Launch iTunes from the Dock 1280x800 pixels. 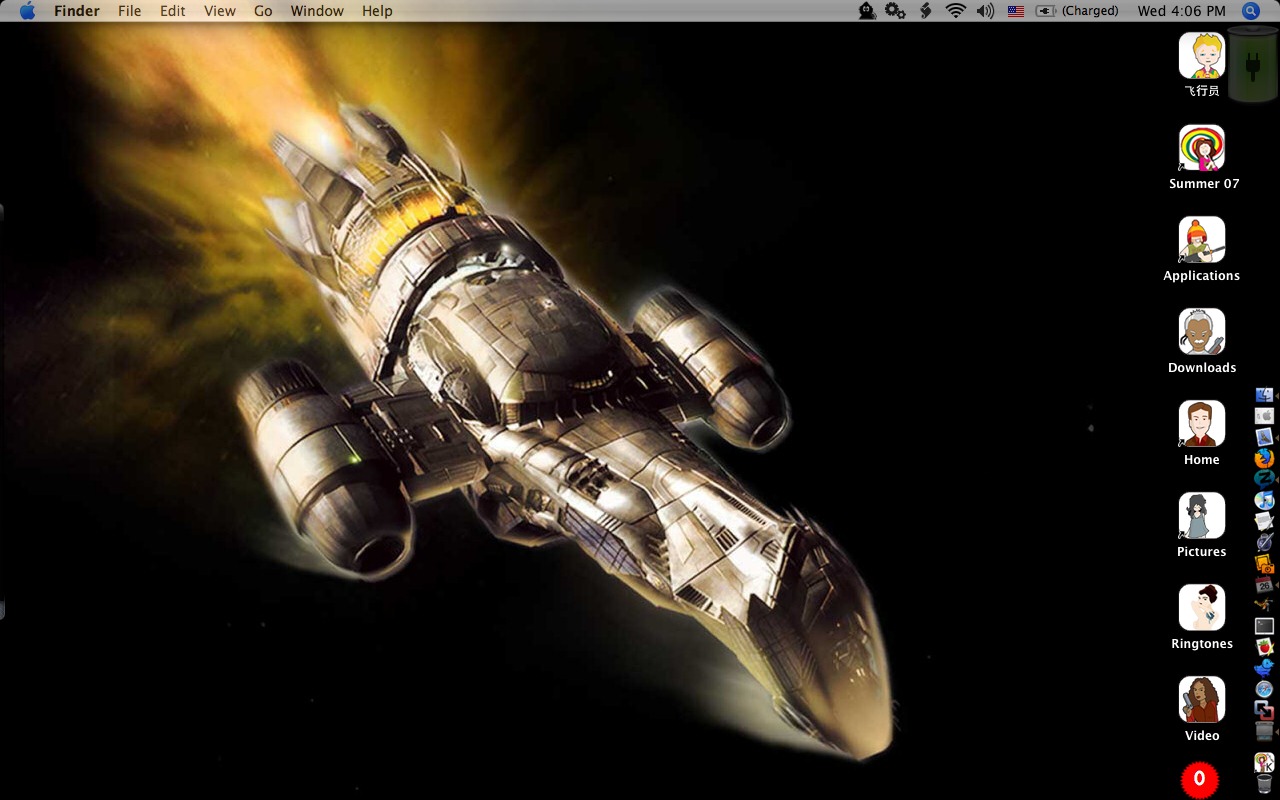(x=1264, y=500)
